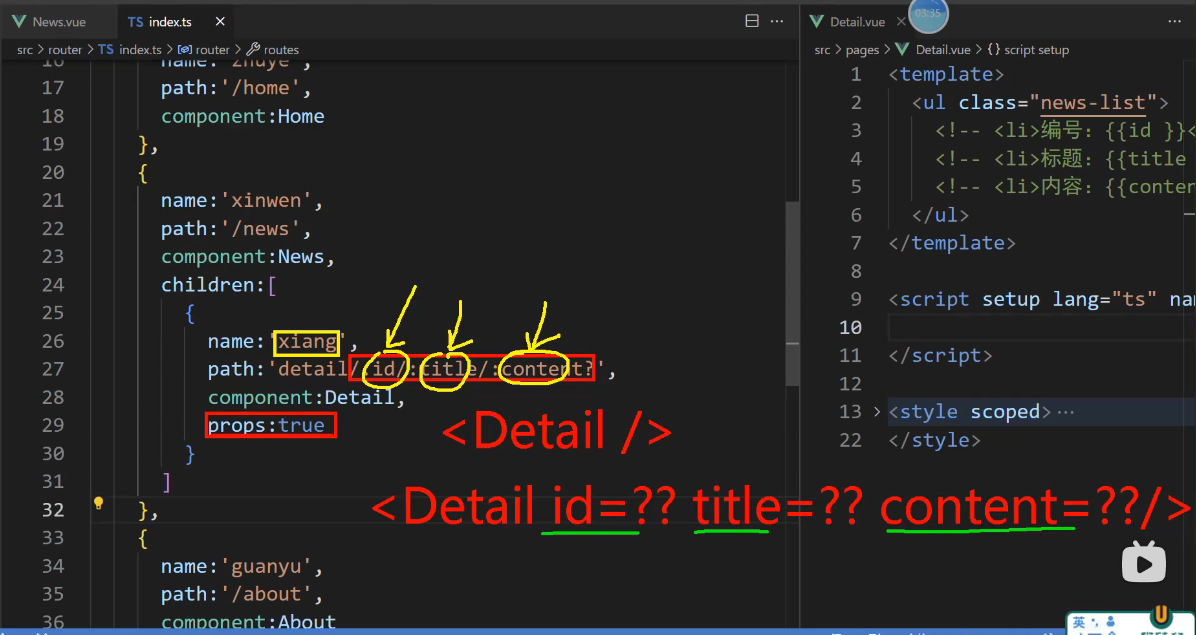Open 'src' breadcrumb above Detail.vue editor
The height and width of the screenshot is (635, 1196).
coord(822,50)
